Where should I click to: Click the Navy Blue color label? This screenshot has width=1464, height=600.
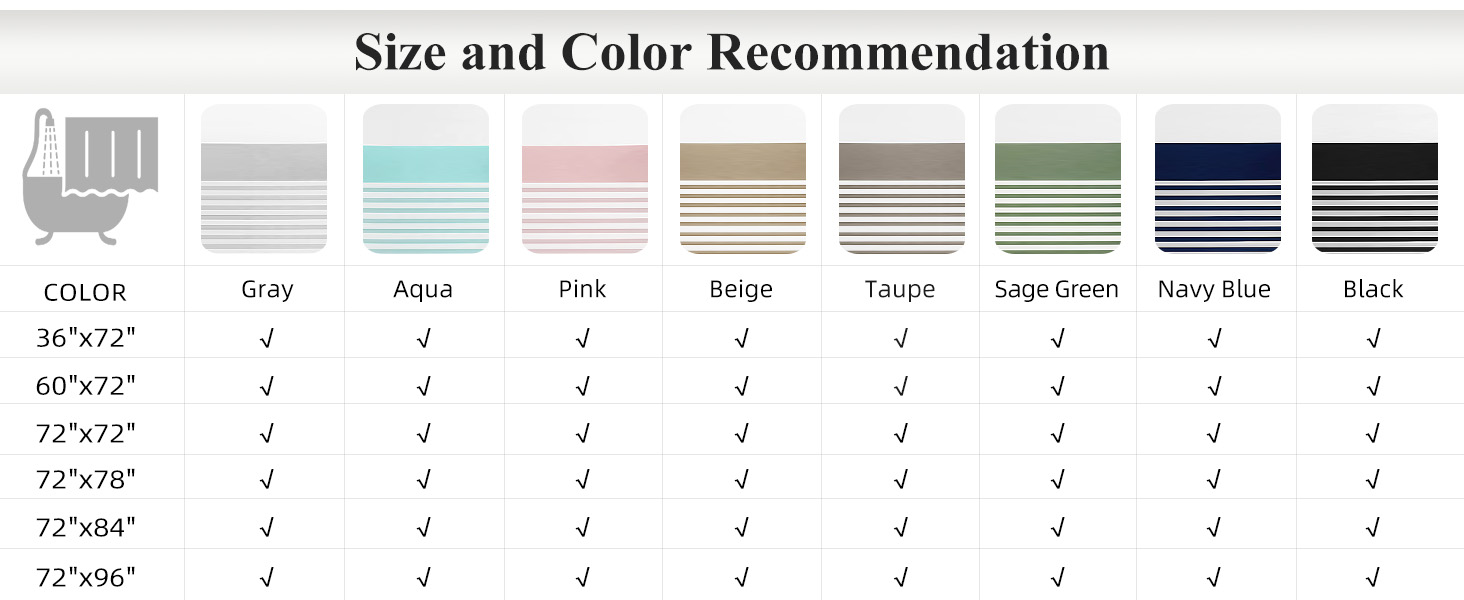pyautogui.click(x=1214, y=289)
